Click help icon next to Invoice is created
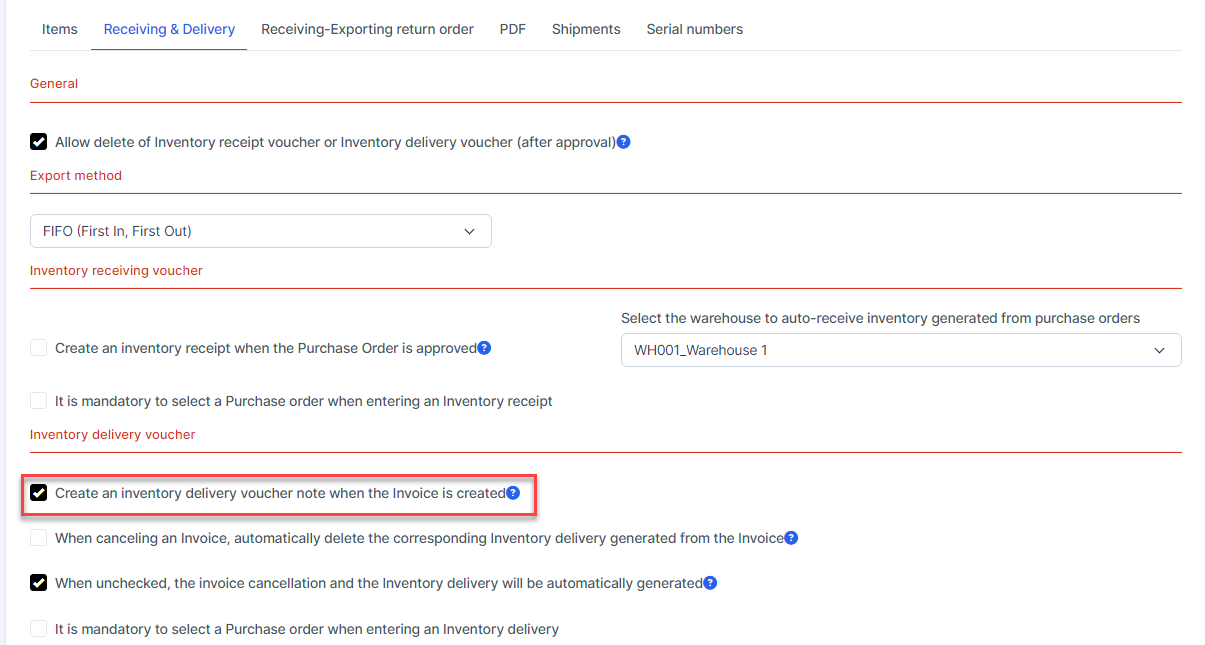This screenshot has width=1205, height=645. [x=513, y=493]
